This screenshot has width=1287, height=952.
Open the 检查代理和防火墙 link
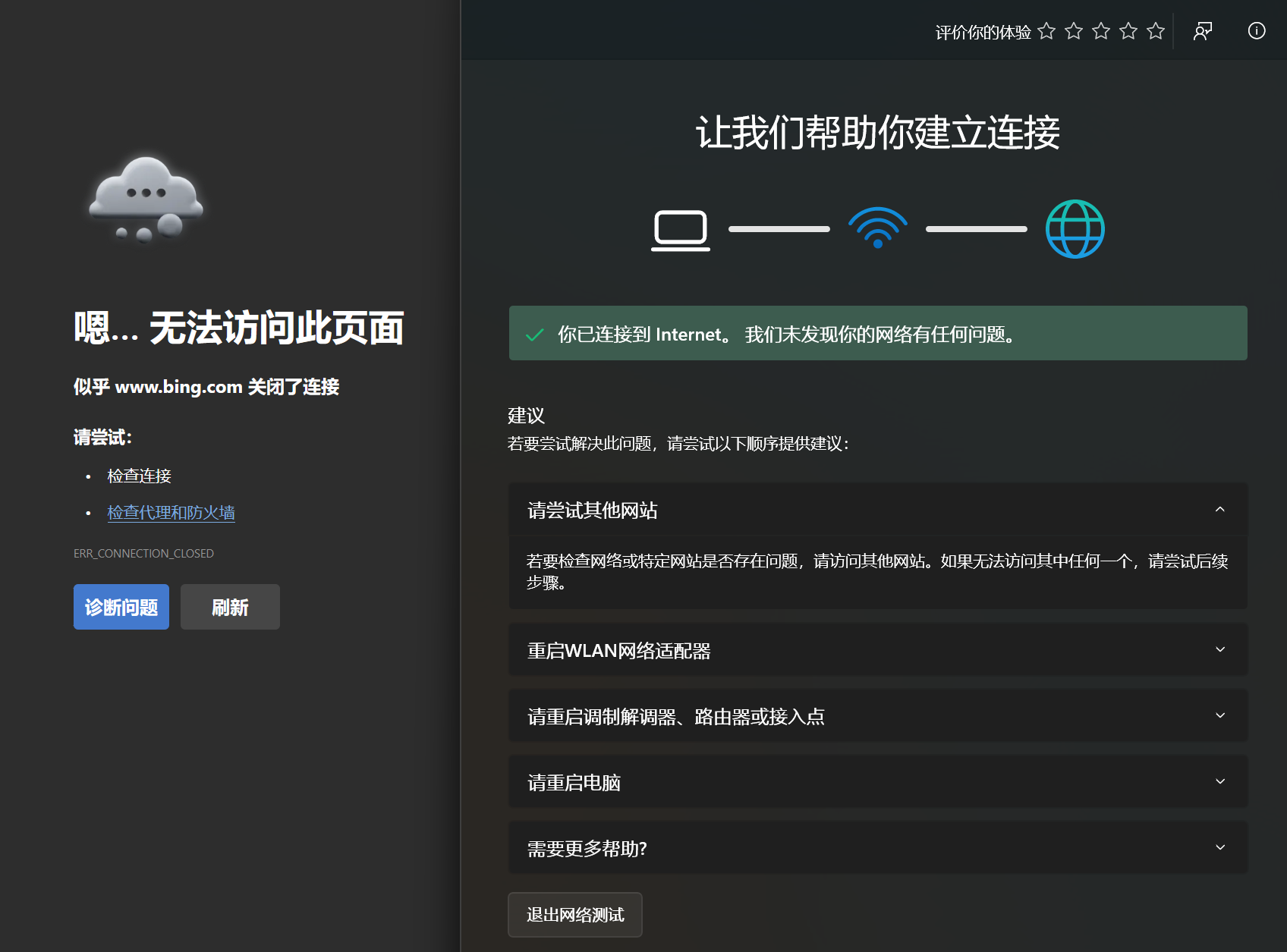click(x=171, y=513)
